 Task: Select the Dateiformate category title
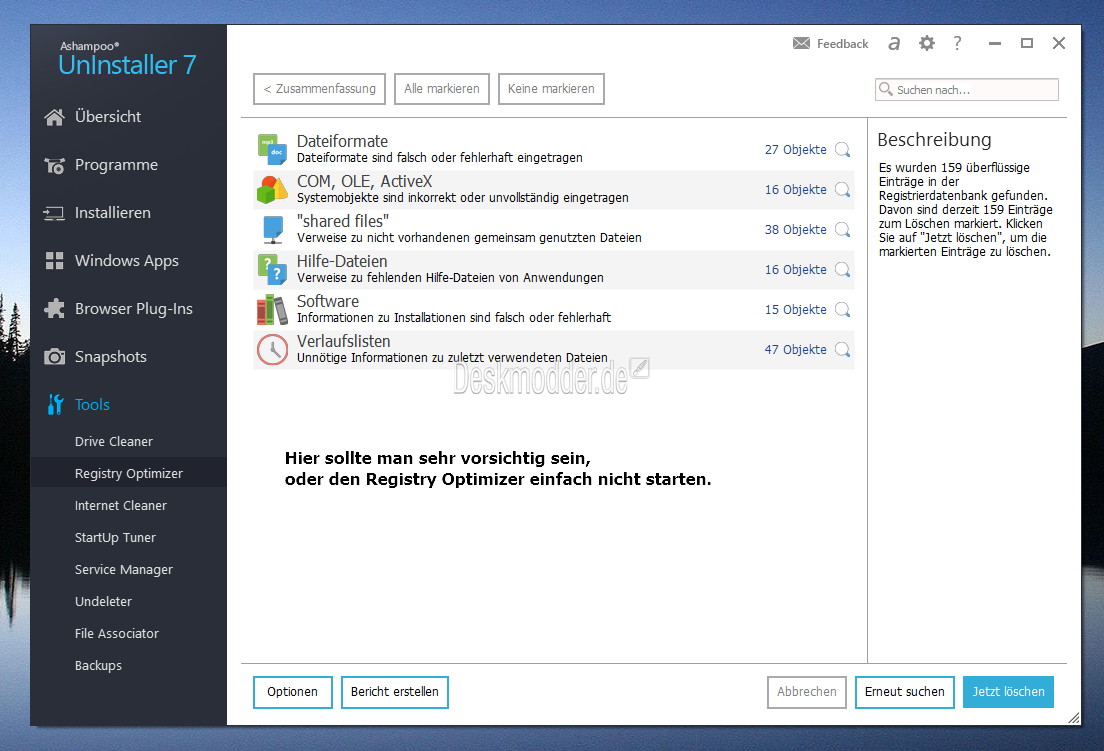342,141
